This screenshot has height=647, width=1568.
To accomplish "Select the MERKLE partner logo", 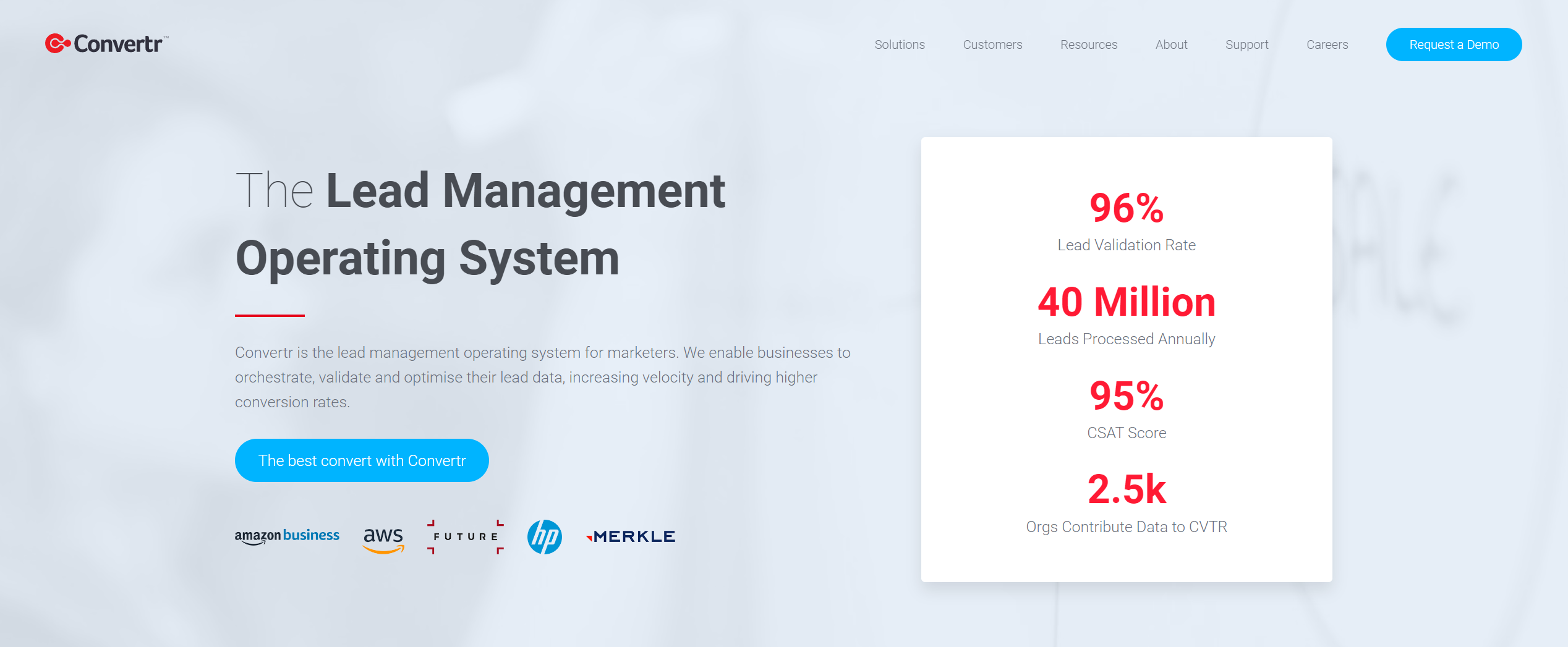I will pos(631,536).
